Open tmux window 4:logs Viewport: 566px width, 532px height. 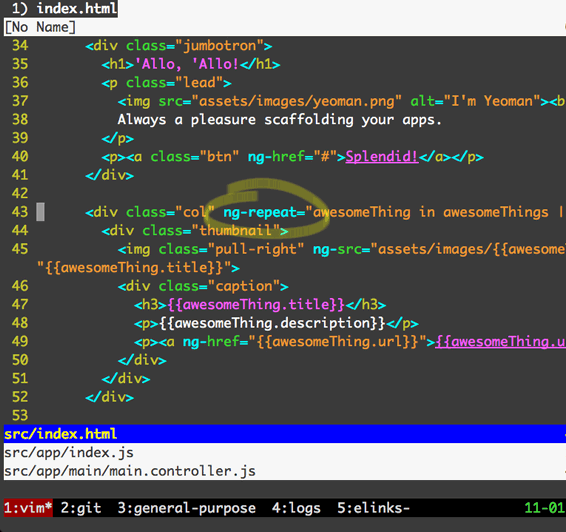point(296,508)
